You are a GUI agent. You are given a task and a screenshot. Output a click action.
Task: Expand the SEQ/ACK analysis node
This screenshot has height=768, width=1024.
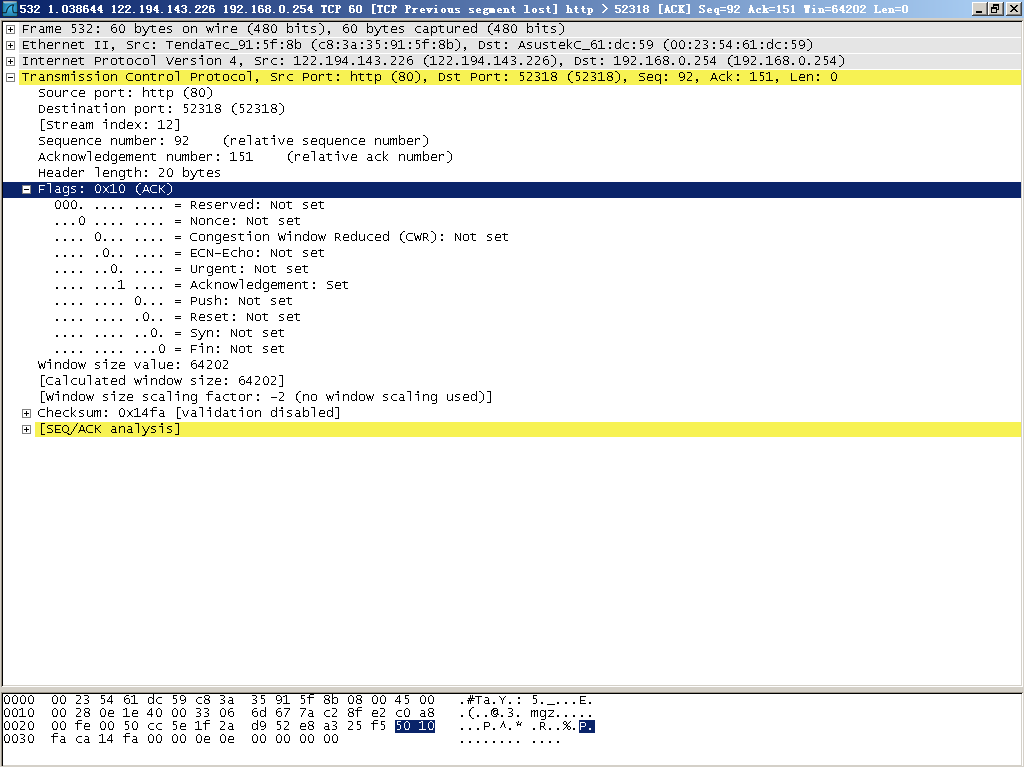27,430
